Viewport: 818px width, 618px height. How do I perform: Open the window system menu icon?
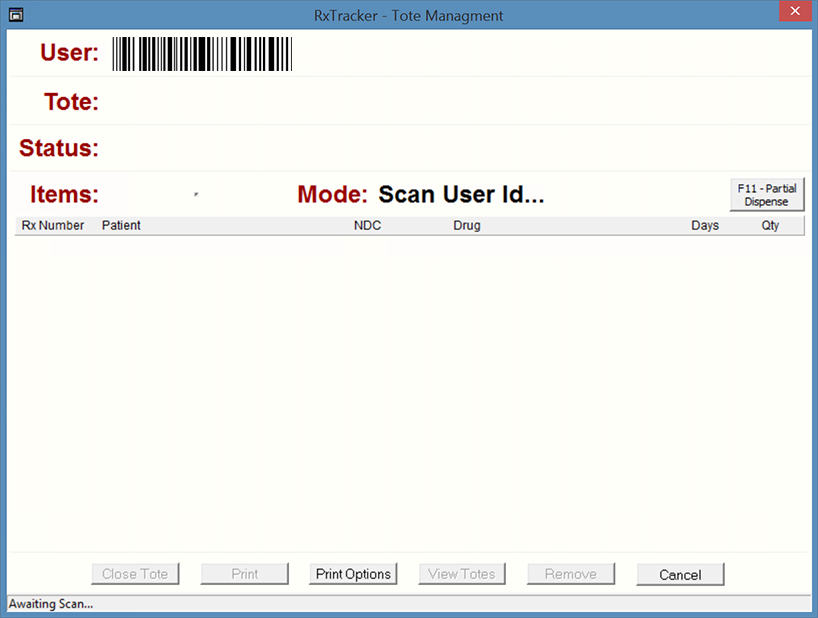coord(15,15)
